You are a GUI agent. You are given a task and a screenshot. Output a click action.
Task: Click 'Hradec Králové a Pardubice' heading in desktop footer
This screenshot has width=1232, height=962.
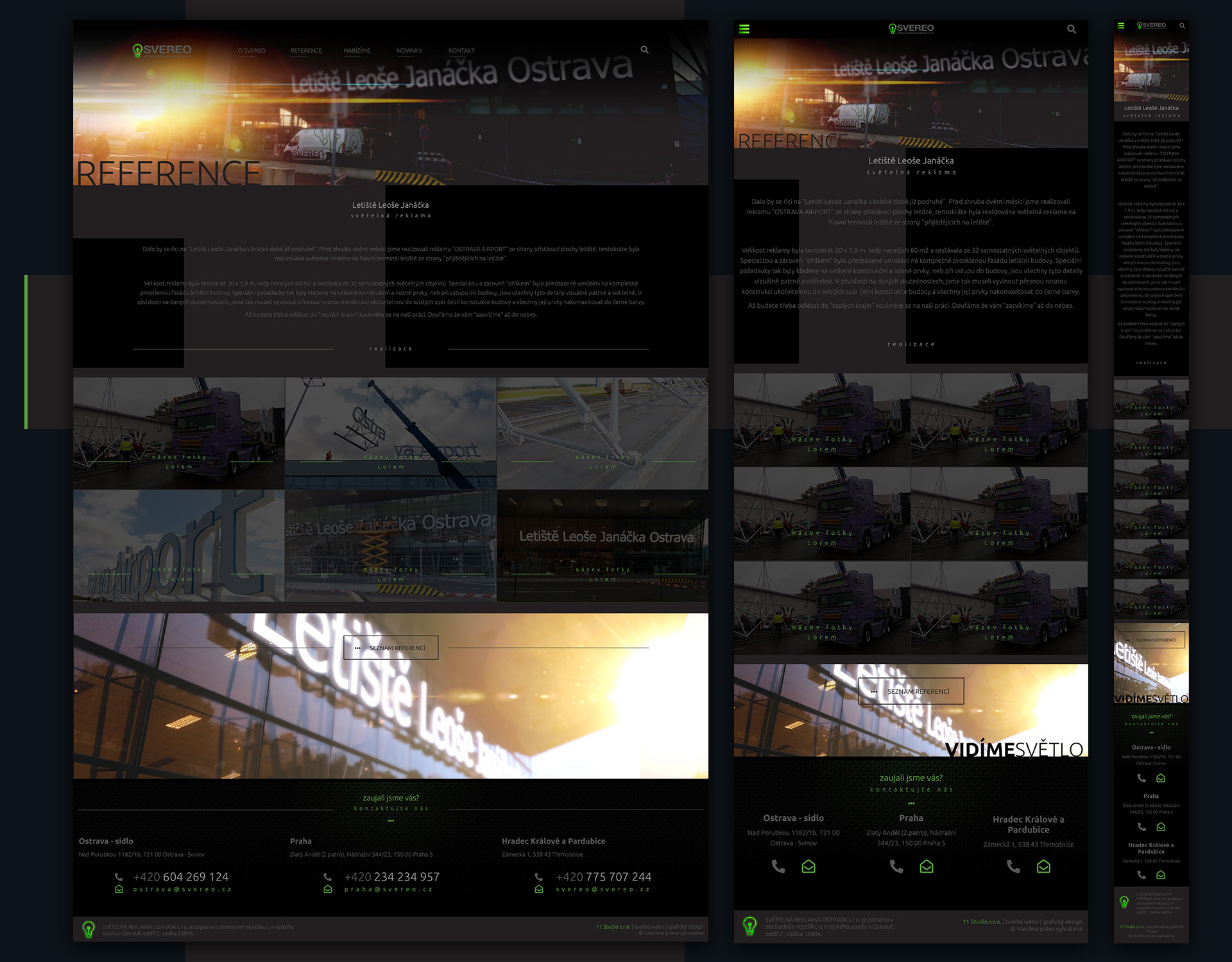point(553,841)
